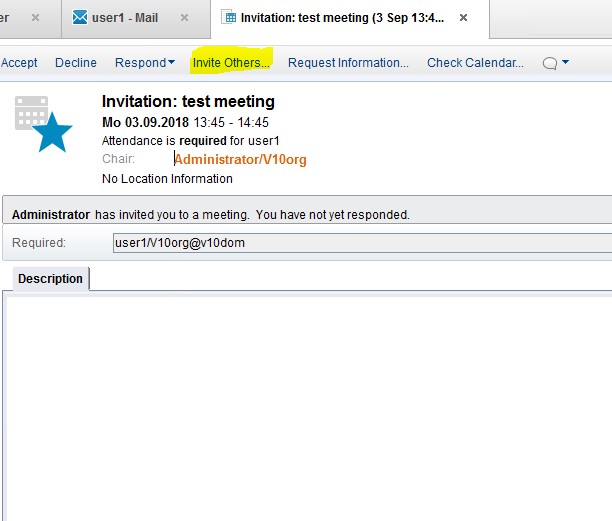Close the Invitation: test meeting tab
The image size is (612, 521).
pos(463,18)
